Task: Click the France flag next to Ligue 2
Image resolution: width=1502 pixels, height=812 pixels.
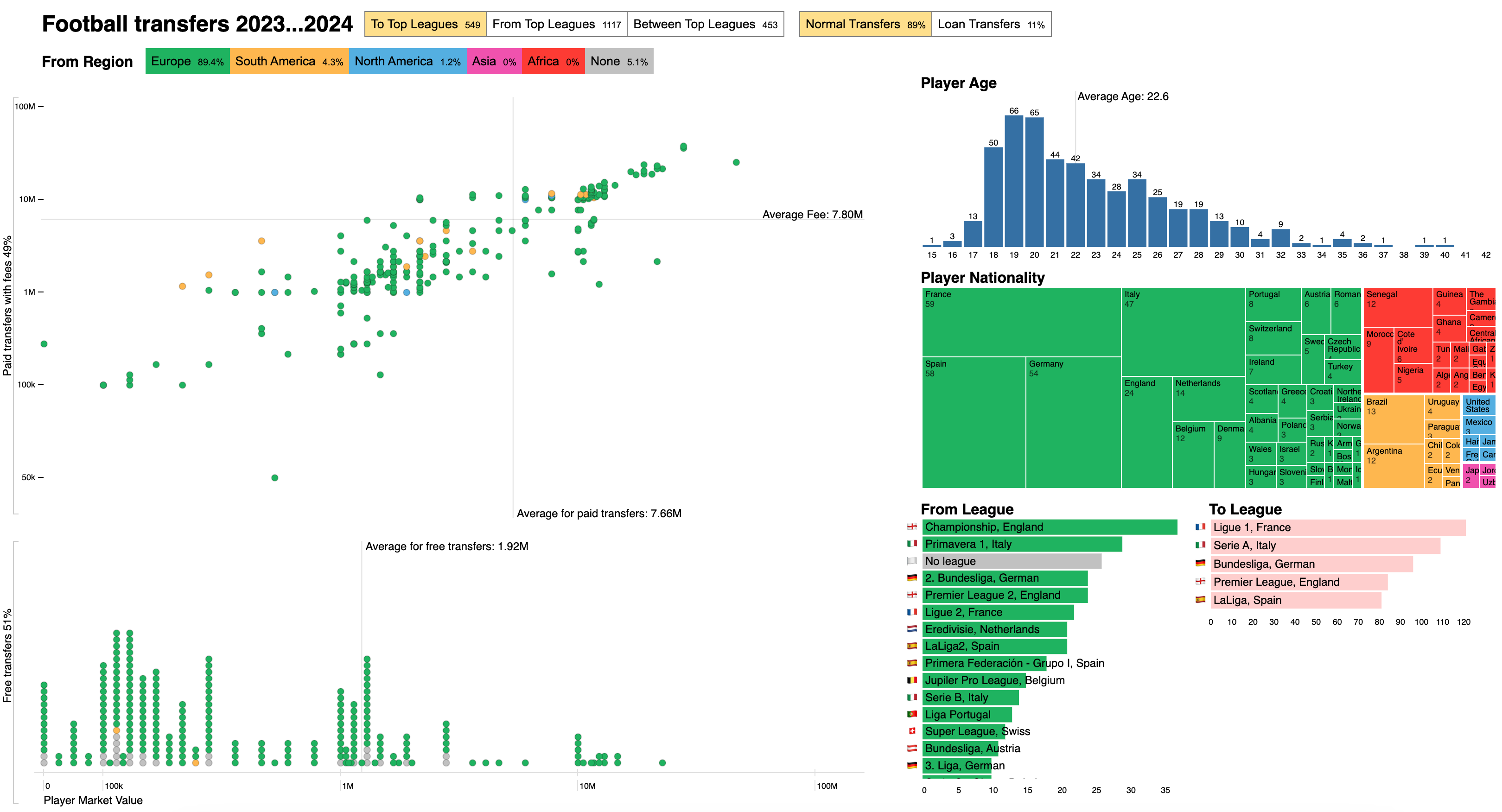Action: 912,612
